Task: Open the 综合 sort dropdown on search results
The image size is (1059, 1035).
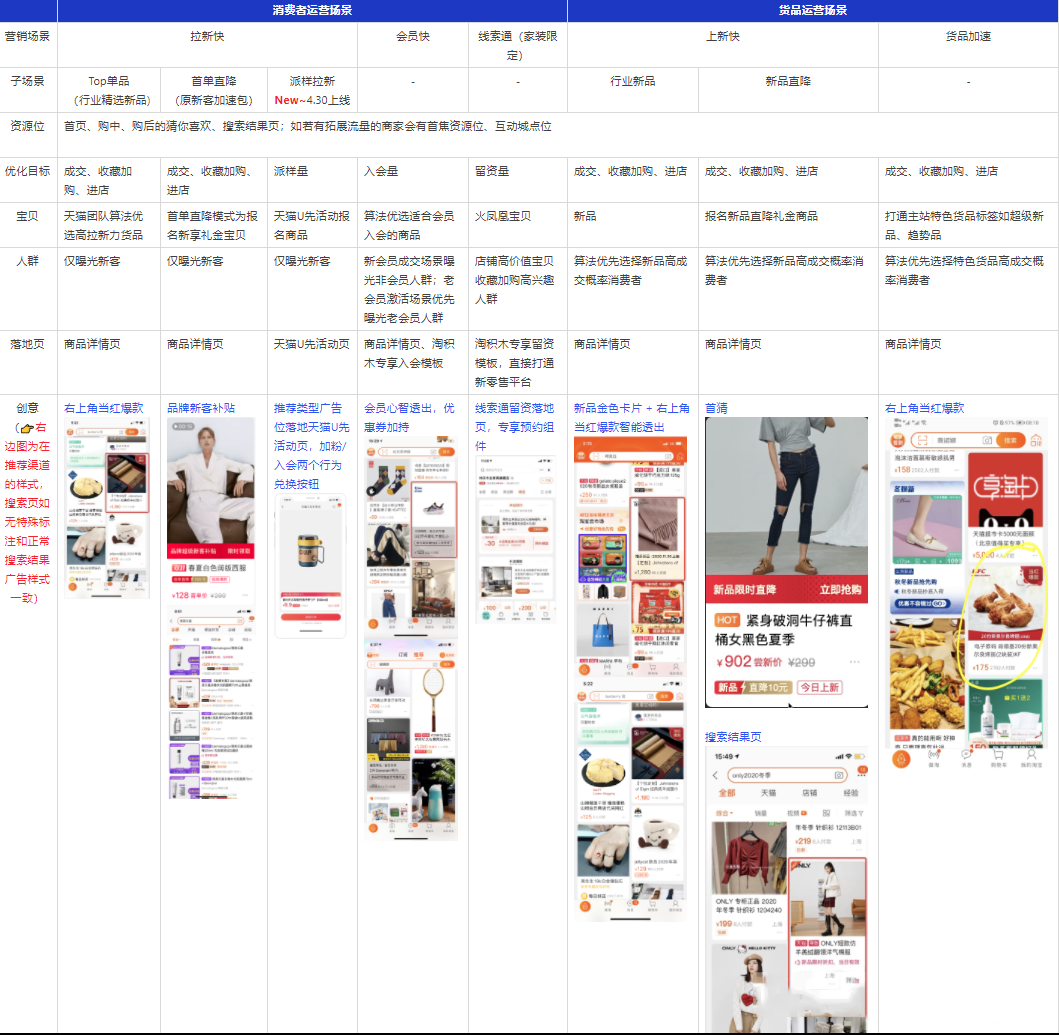Action: click(725, 812)
